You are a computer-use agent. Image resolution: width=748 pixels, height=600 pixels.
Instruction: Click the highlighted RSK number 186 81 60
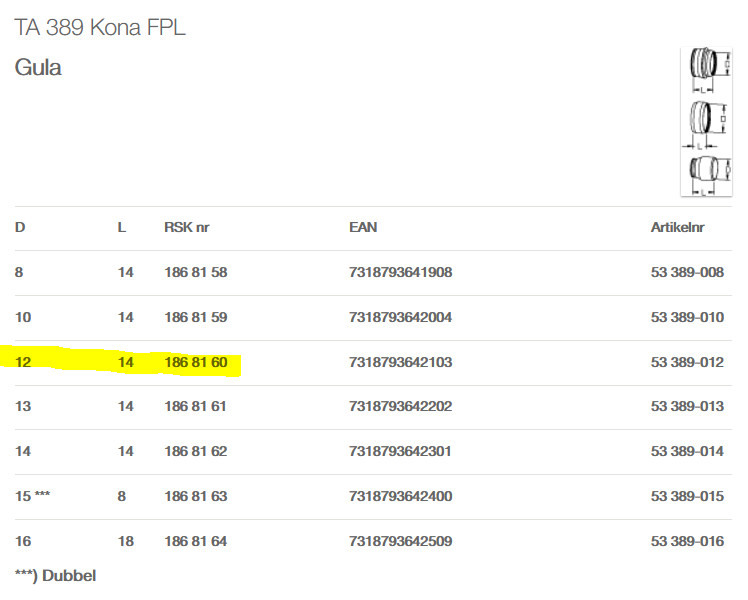point(196,362)
